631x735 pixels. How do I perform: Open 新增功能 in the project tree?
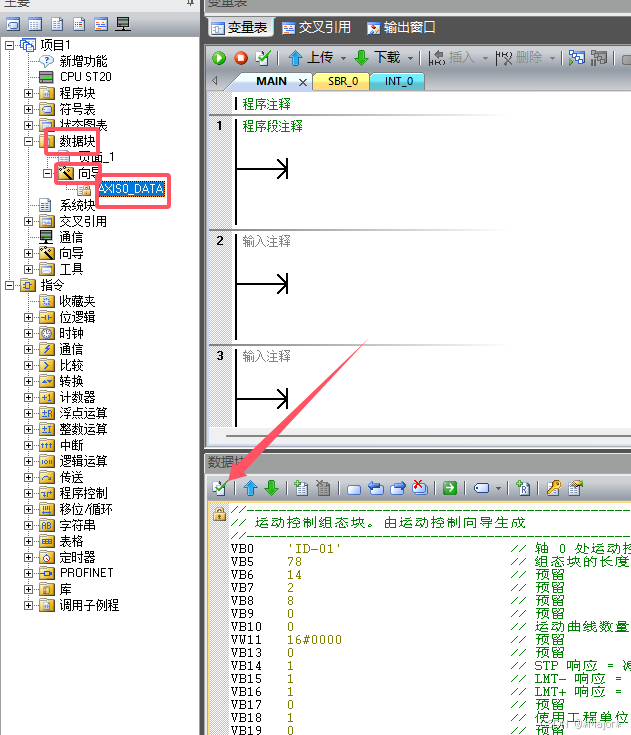click(x=83, y=61)
